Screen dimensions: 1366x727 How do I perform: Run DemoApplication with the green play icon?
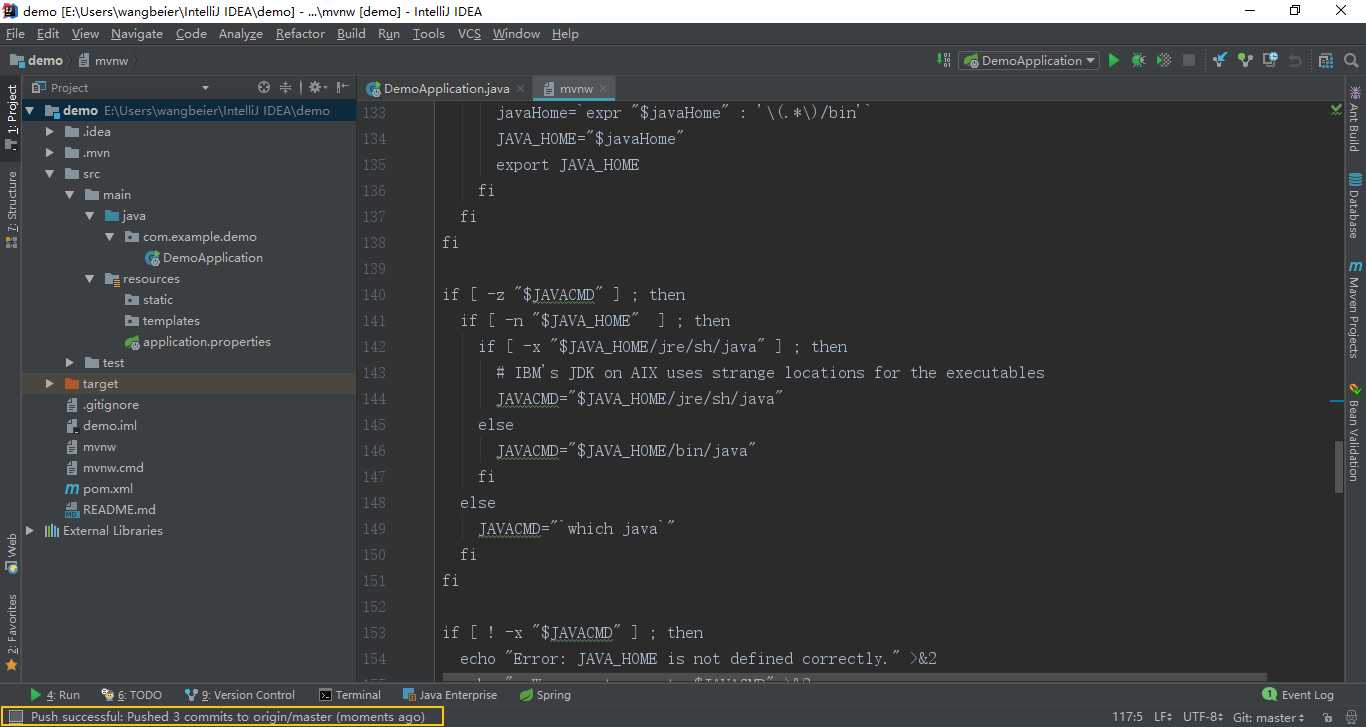pos(1114,61)
